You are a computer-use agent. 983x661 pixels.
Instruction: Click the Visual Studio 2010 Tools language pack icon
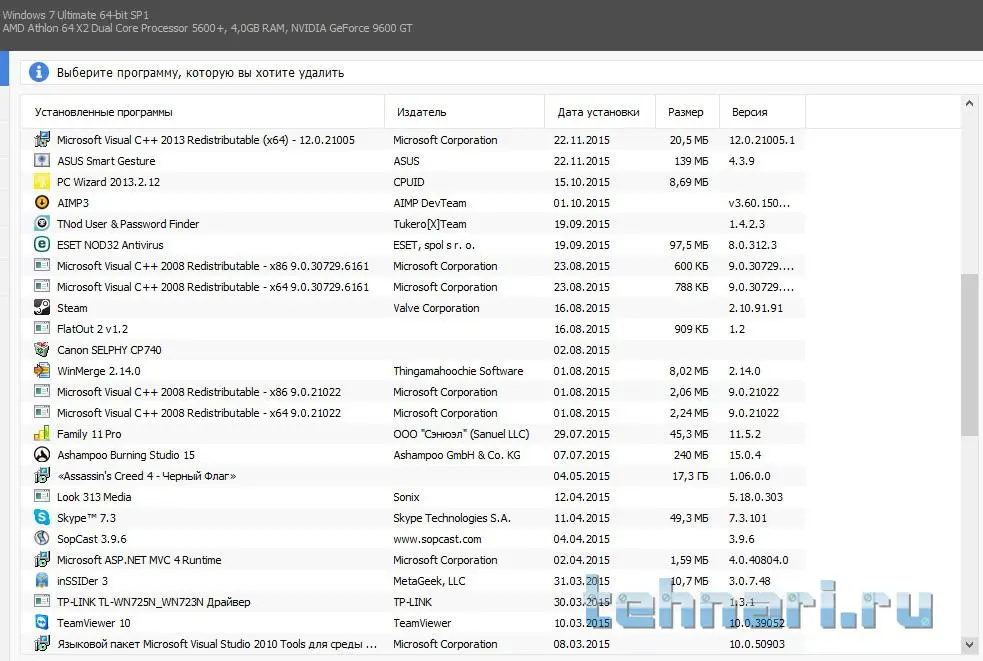[x=42, y=644]
